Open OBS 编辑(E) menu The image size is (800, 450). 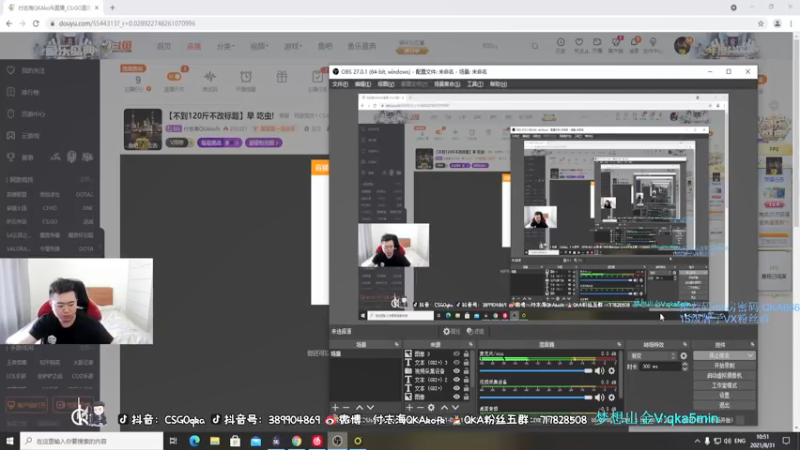tap(363, 84)
